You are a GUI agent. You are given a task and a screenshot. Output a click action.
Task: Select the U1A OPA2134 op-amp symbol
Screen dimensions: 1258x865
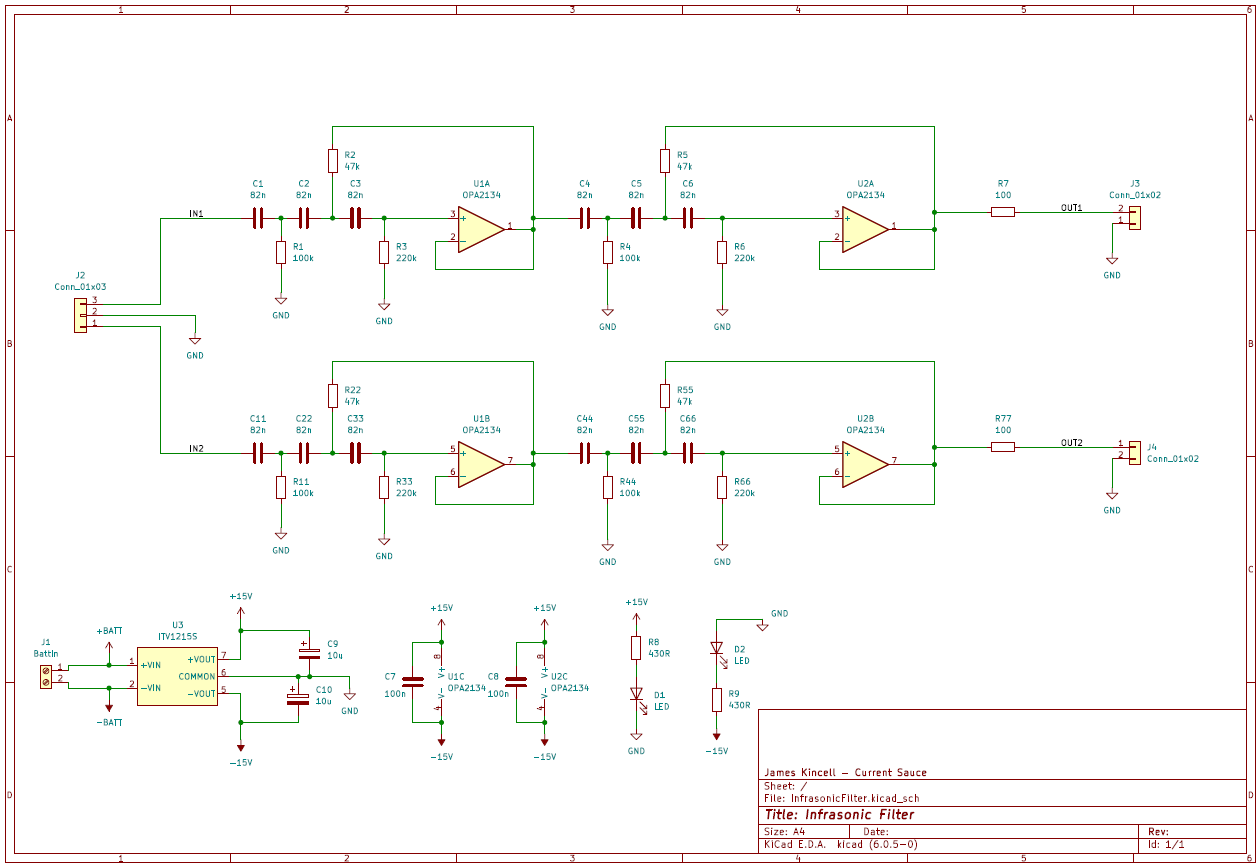pyautogui.click(x=477, y=227)
